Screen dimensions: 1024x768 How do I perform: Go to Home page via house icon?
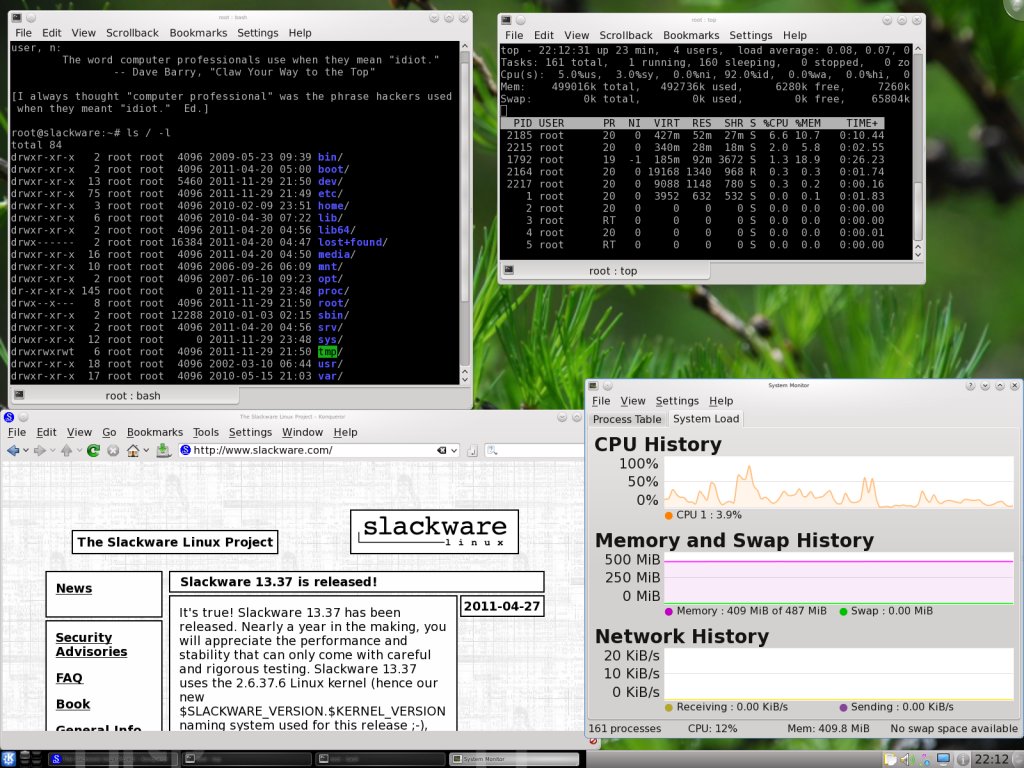click(132, 451)
